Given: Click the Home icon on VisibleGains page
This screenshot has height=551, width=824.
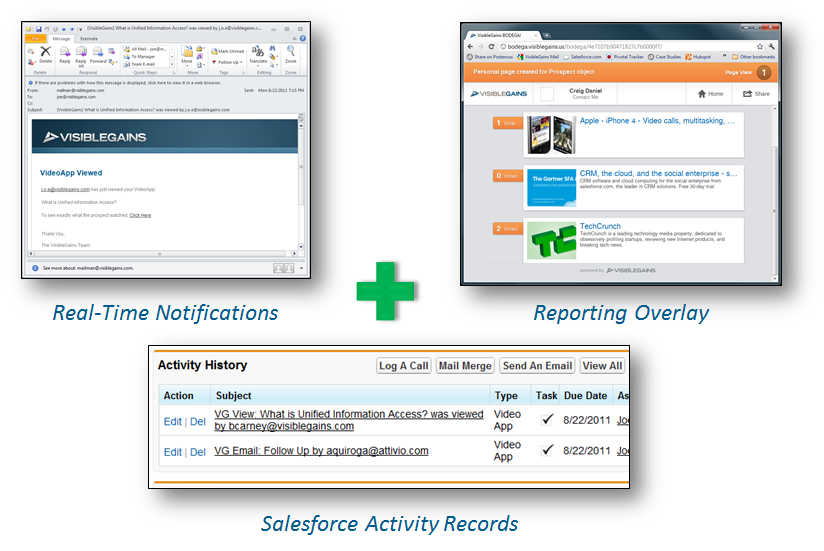Looking at the screenshot, I should (702, 94).
